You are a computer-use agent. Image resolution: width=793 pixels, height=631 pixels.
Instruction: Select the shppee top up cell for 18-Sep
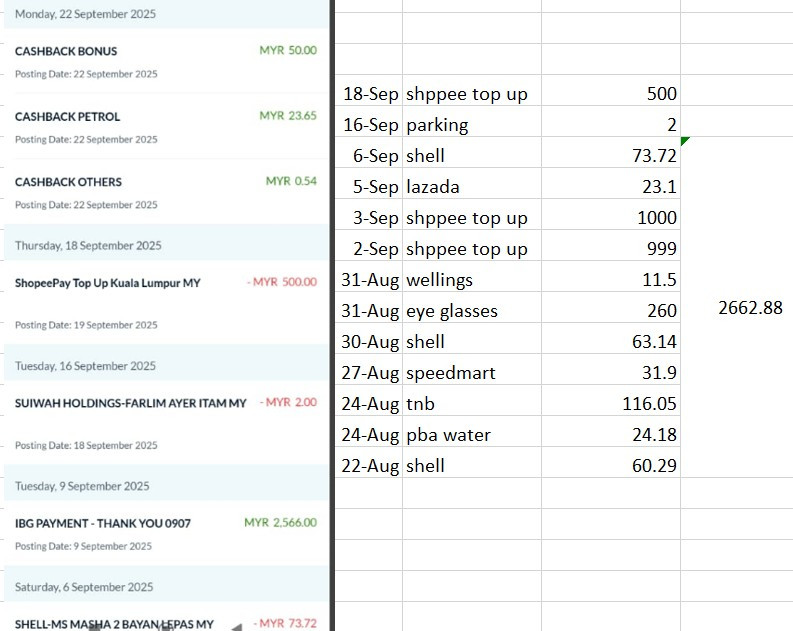point(472,91)
